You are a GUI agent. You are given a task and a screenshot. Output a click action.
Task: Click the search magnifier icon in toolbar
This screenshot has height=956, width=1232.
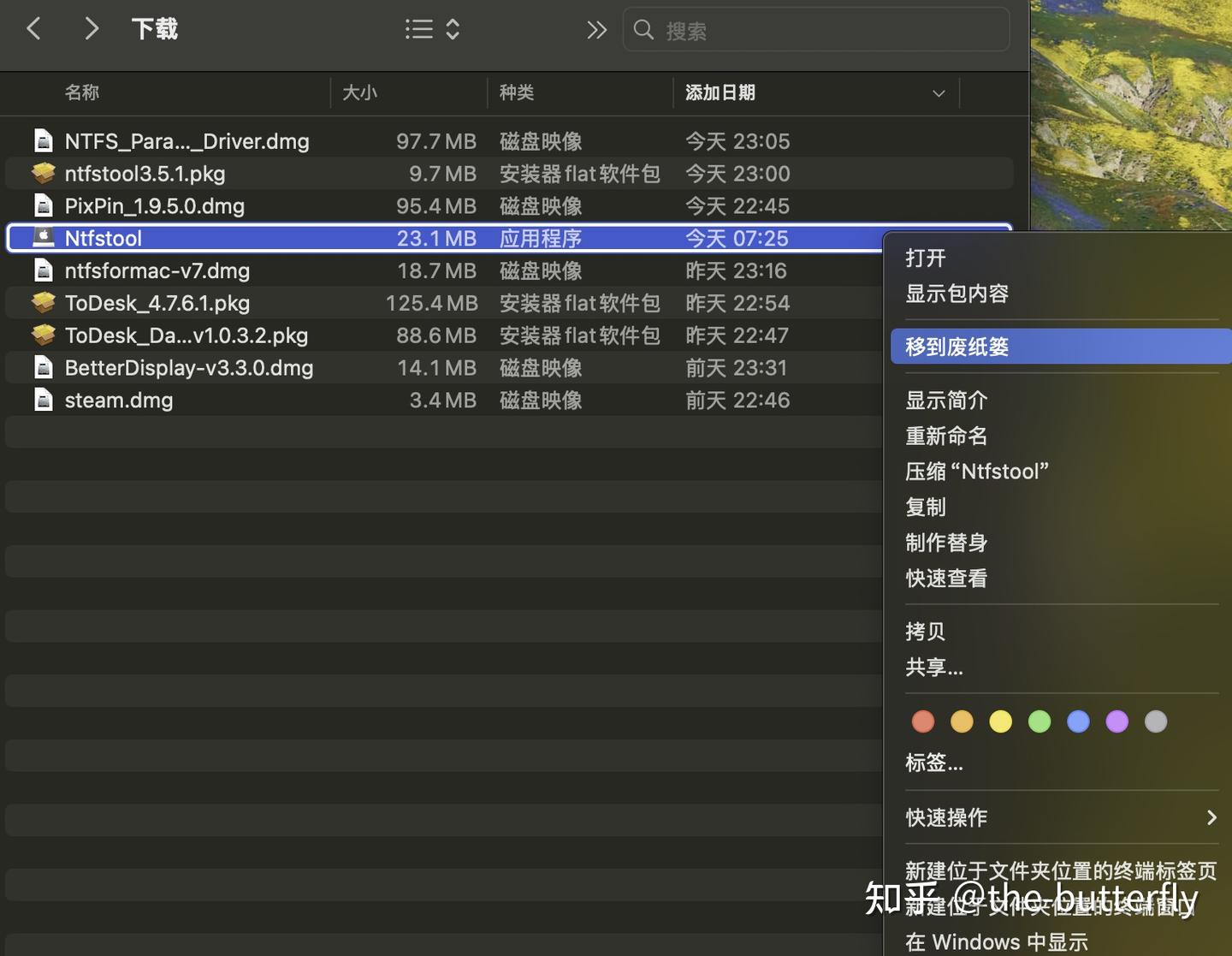tap(643, 30)
